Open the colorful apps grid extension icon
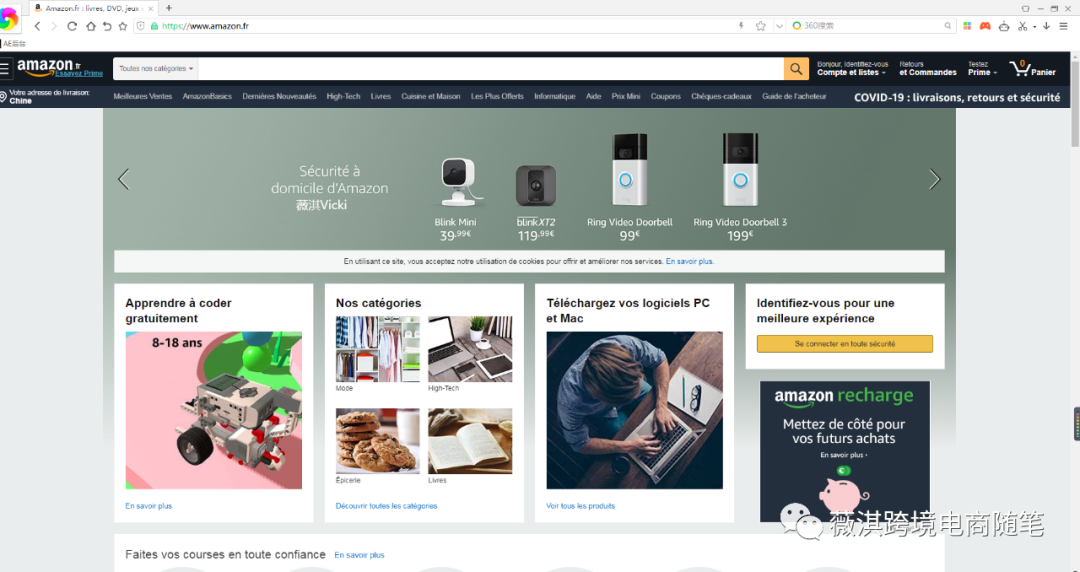1080x572 pixels. (x=967, y=25)
